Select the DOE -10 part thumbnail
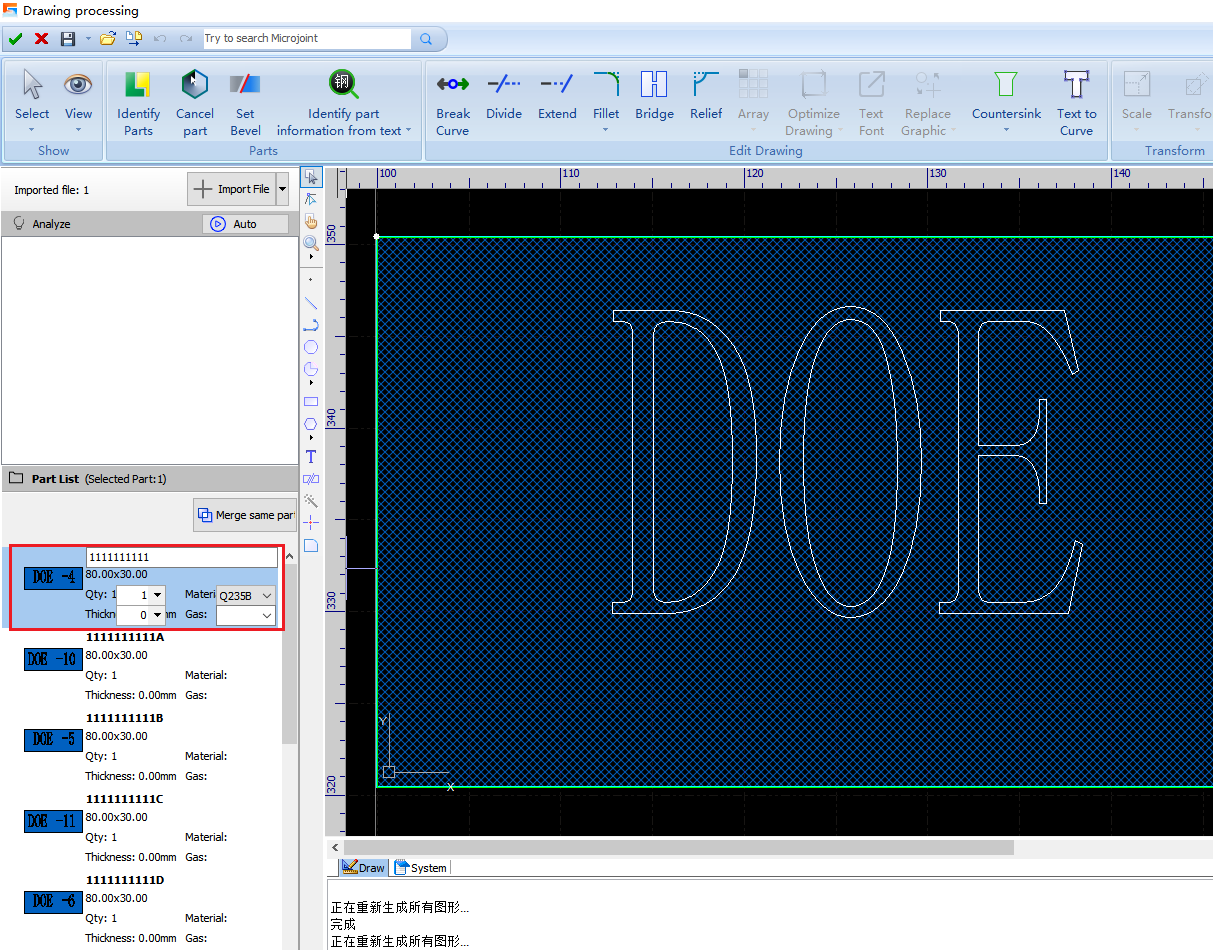 click(x=53, y=659)
